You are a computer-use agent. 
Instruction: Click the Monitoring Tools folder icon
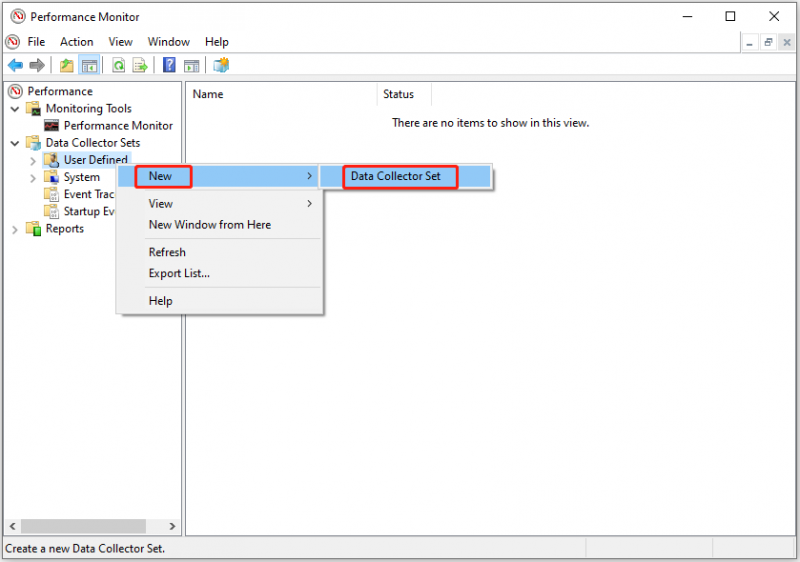click(34, 108)
